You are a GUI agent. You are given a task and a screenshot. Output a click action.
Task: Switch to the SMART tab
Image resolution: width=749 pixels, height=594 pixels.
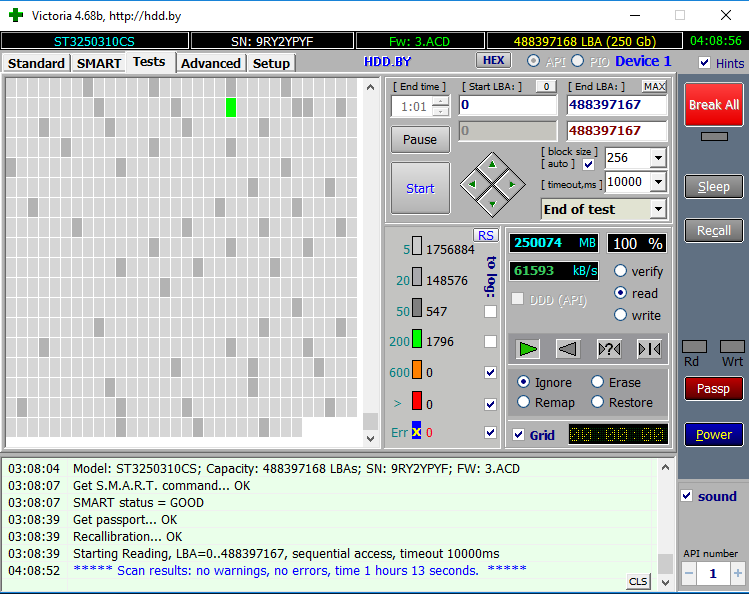[99, 63]
